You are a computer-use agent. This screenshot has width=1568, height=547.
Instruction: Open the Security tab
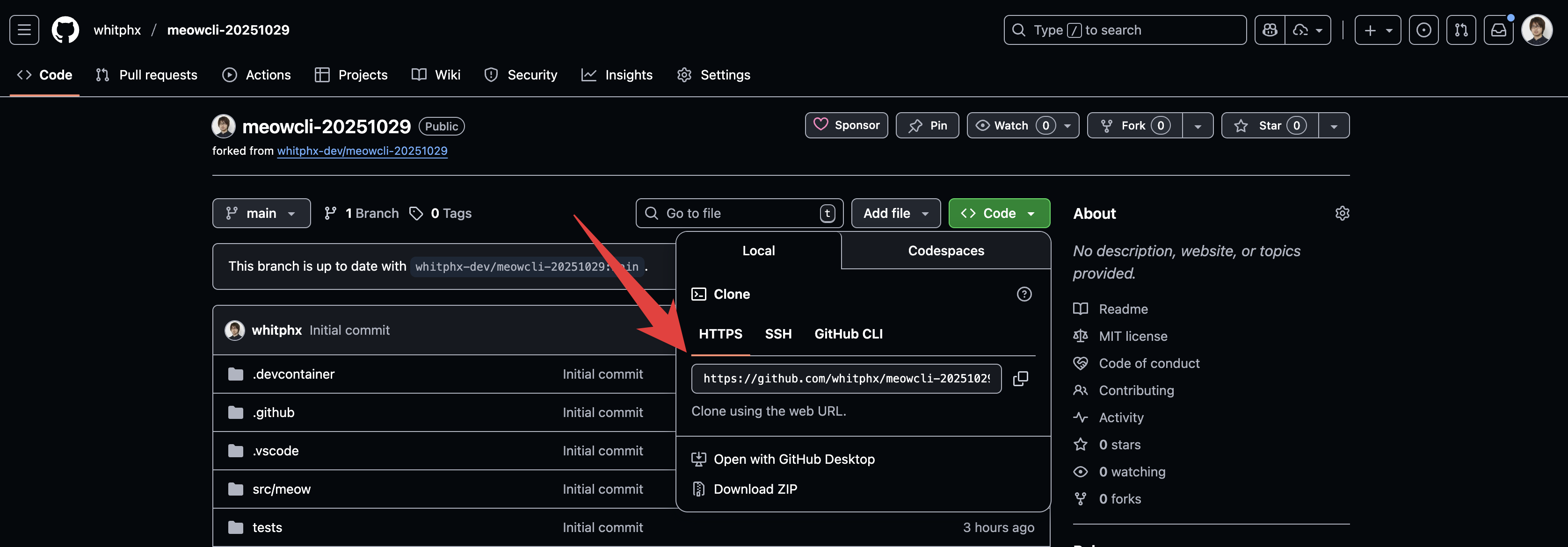[521, 75]
